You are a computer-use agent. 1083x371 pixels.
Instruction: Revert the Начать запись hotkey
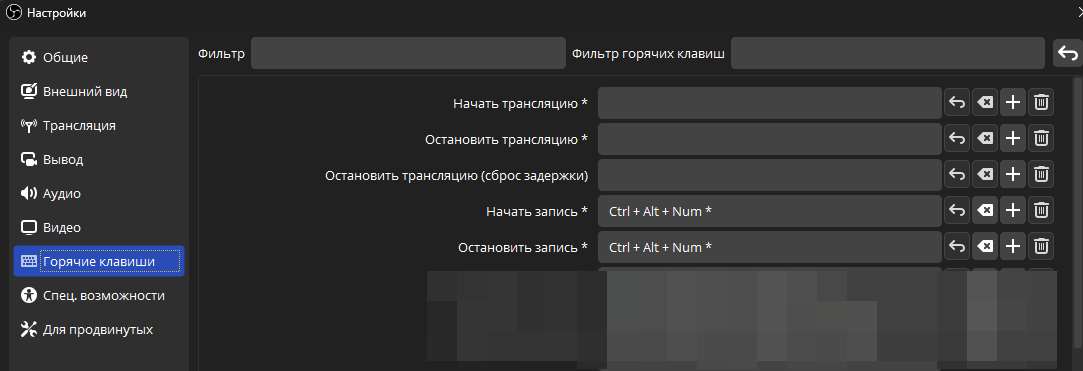[957, 211]
